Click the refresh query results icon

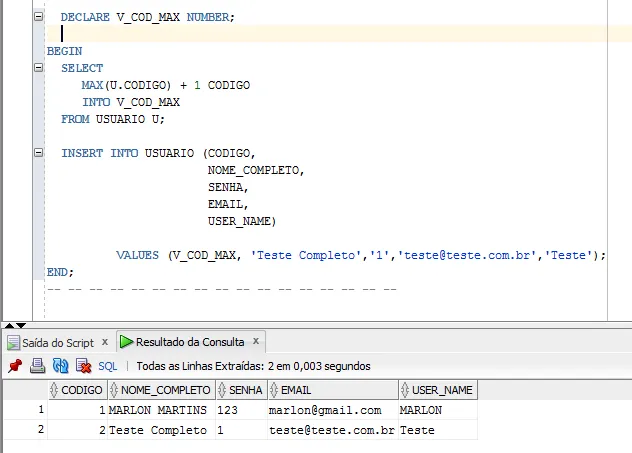click(60, 366)
